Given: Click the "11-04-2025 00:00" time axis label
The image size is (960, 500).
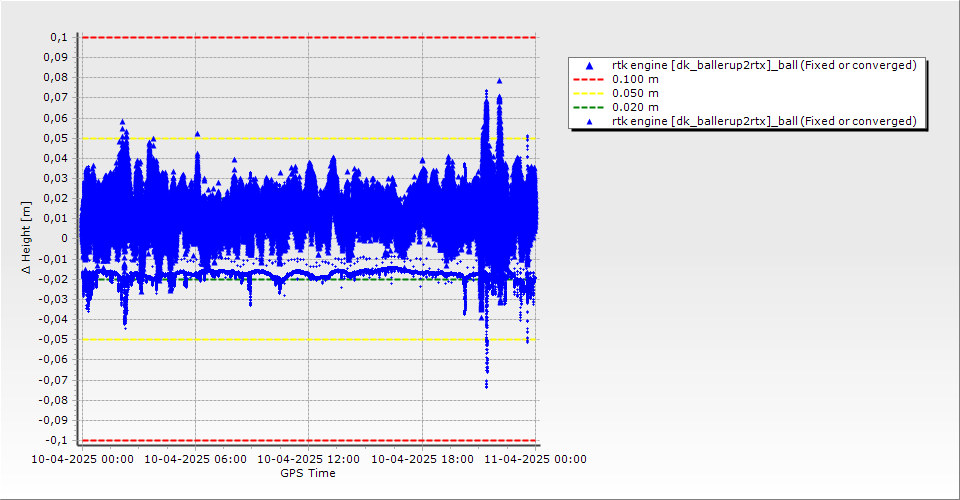Looking at the screenshot, I should (x=536, y=459).
